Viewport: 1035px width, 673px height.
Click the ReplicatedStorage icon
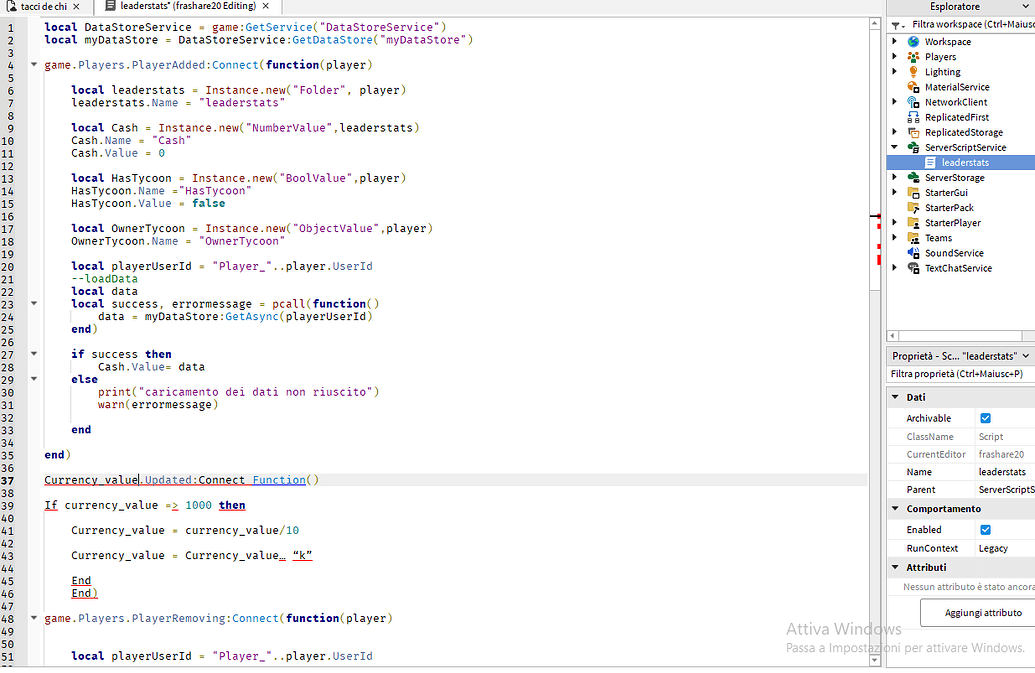[x=914, y=133]
